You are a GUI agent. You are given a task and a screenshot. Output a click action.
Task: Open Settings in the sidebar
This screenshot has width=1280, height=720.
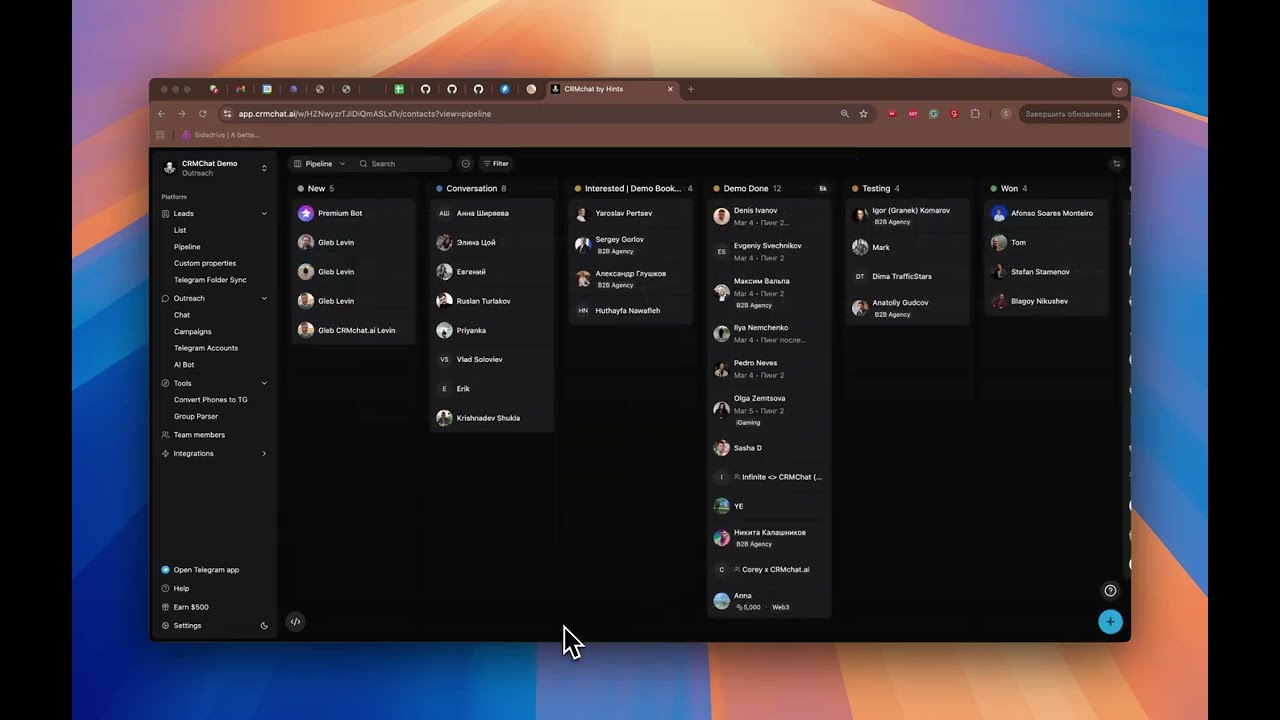187,626
